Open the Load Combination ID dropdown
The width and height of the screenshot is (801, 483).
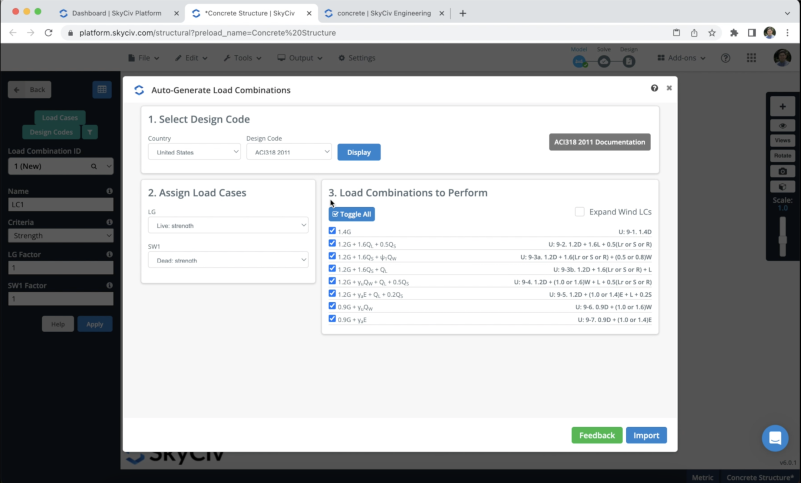coord(109,166)
